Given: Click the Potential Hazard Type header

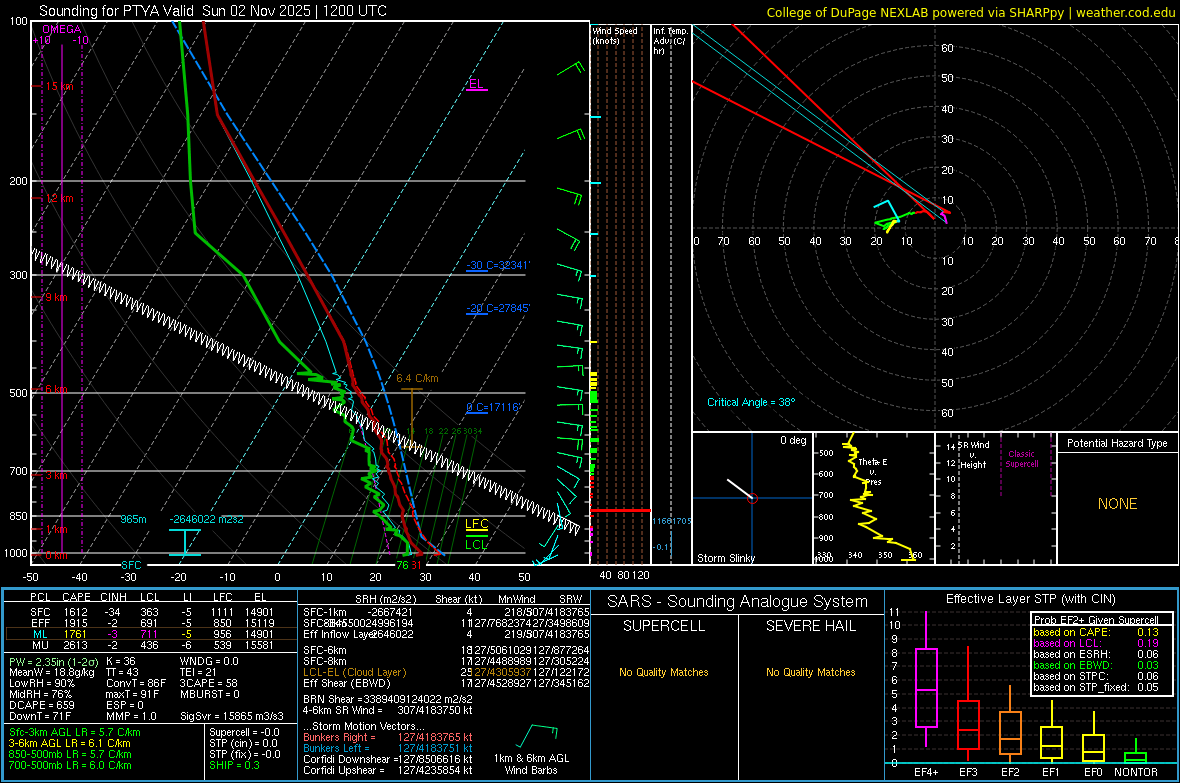Looking at the screenshot, I should click(x=1117, y=443).
